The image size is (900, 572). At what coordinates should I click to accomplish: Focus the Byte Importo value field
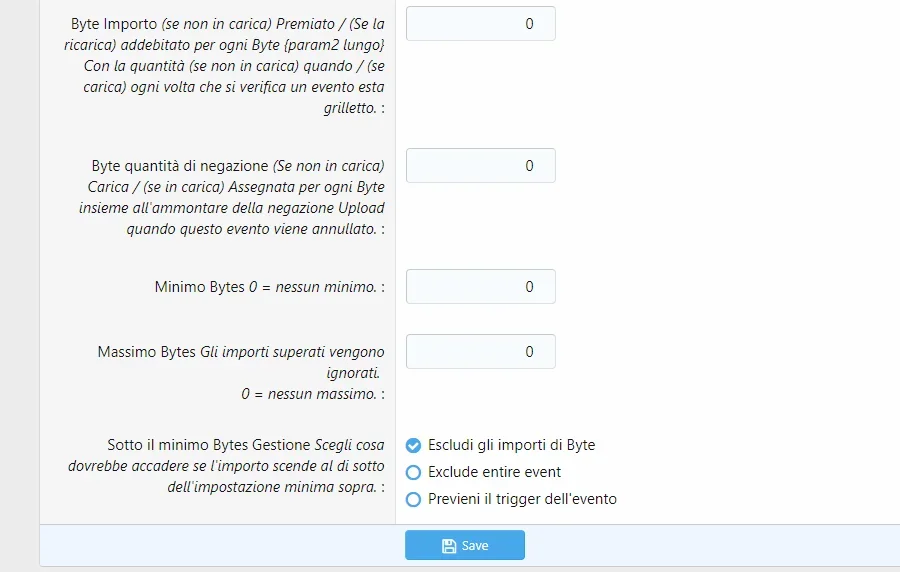point(480,24)
